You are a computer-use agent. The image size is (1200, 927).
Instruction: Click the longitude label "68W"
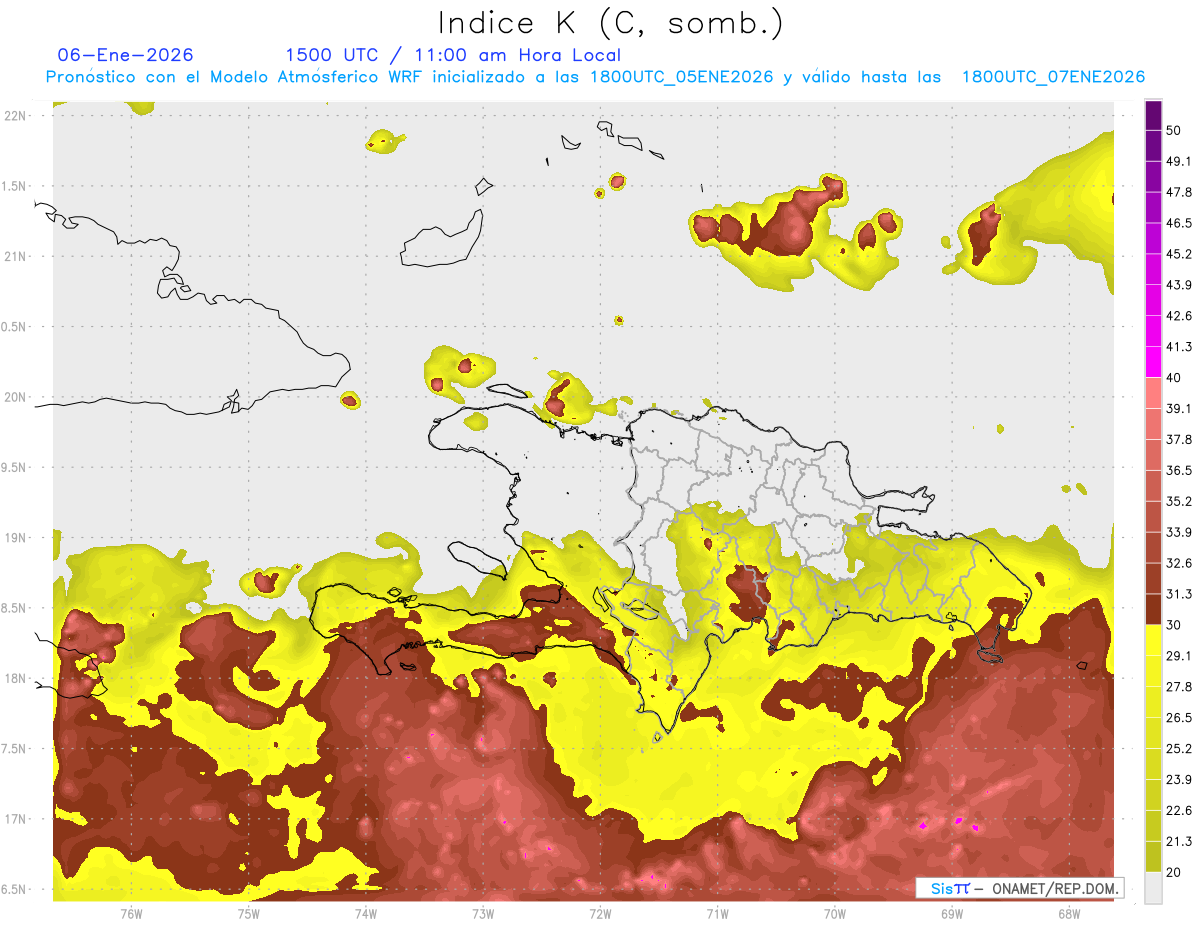[1068, 914]
